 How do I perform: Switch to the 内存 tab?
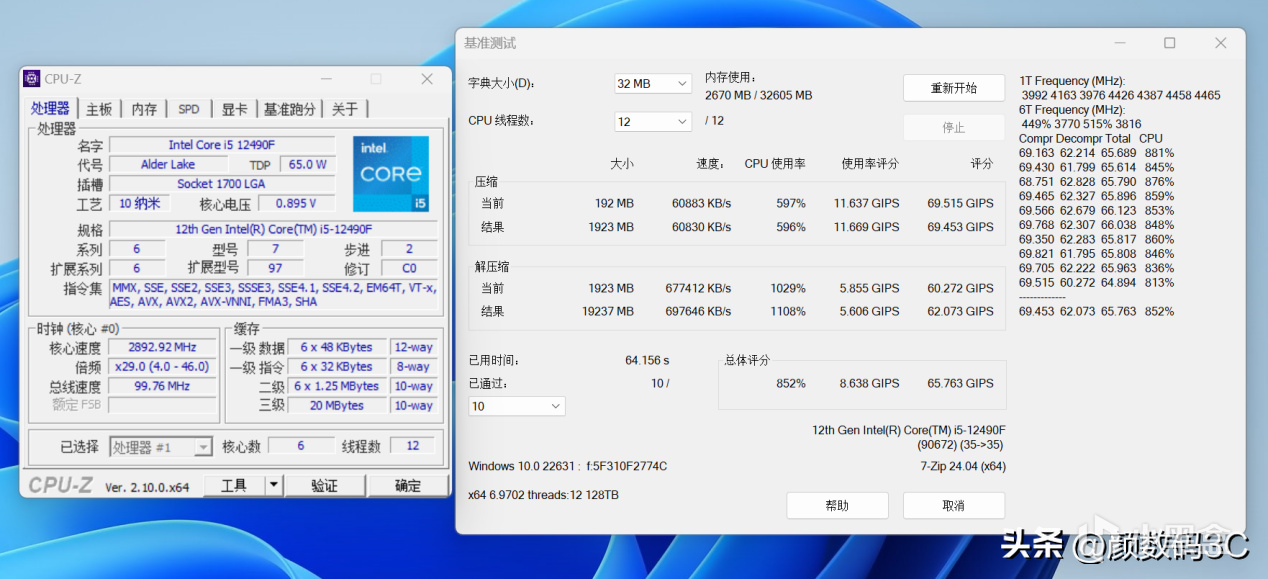click(144, 109)
